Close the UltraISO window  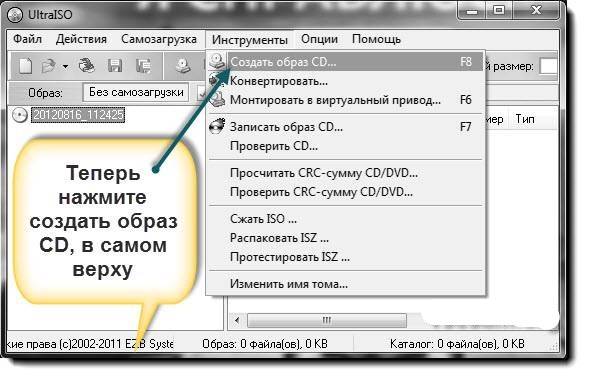pyautogui.click(x=536, y=11)
